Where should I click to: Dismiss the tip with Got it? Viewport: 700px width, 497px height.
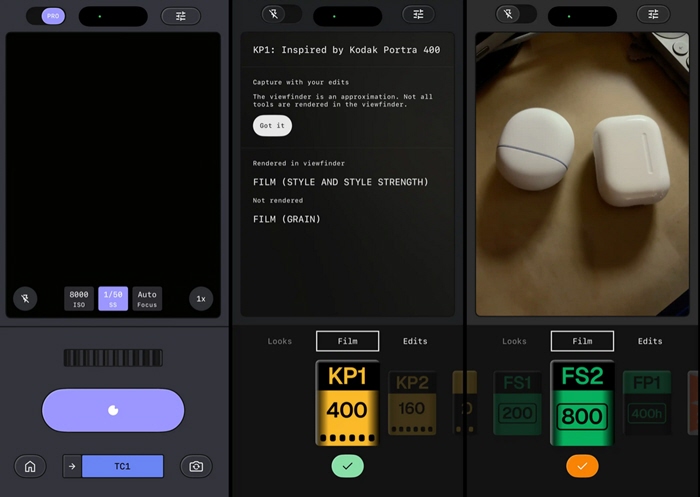[272, 125]
